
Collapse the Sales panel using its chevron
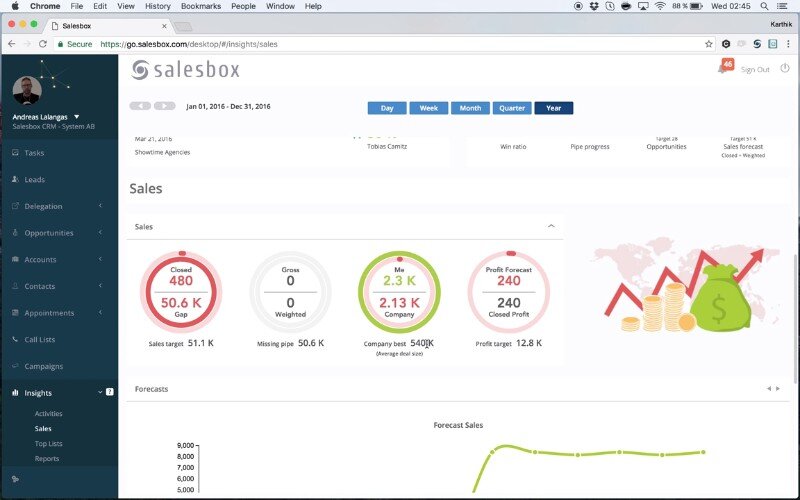click(551, 227)
